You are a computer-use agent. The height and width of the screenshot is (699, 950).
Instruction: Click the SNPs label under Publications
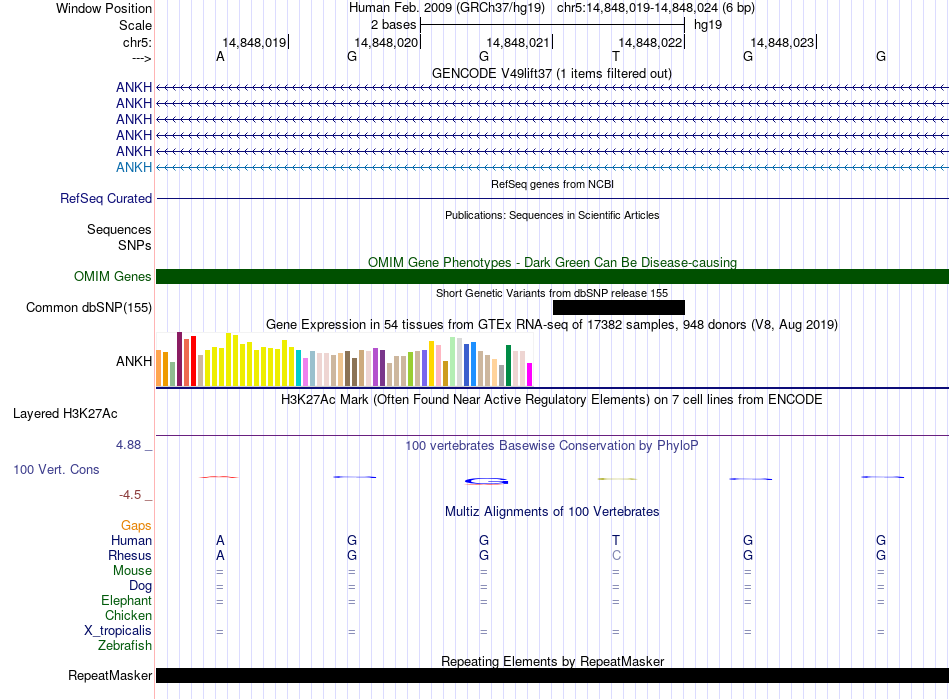tap(135, 245)
